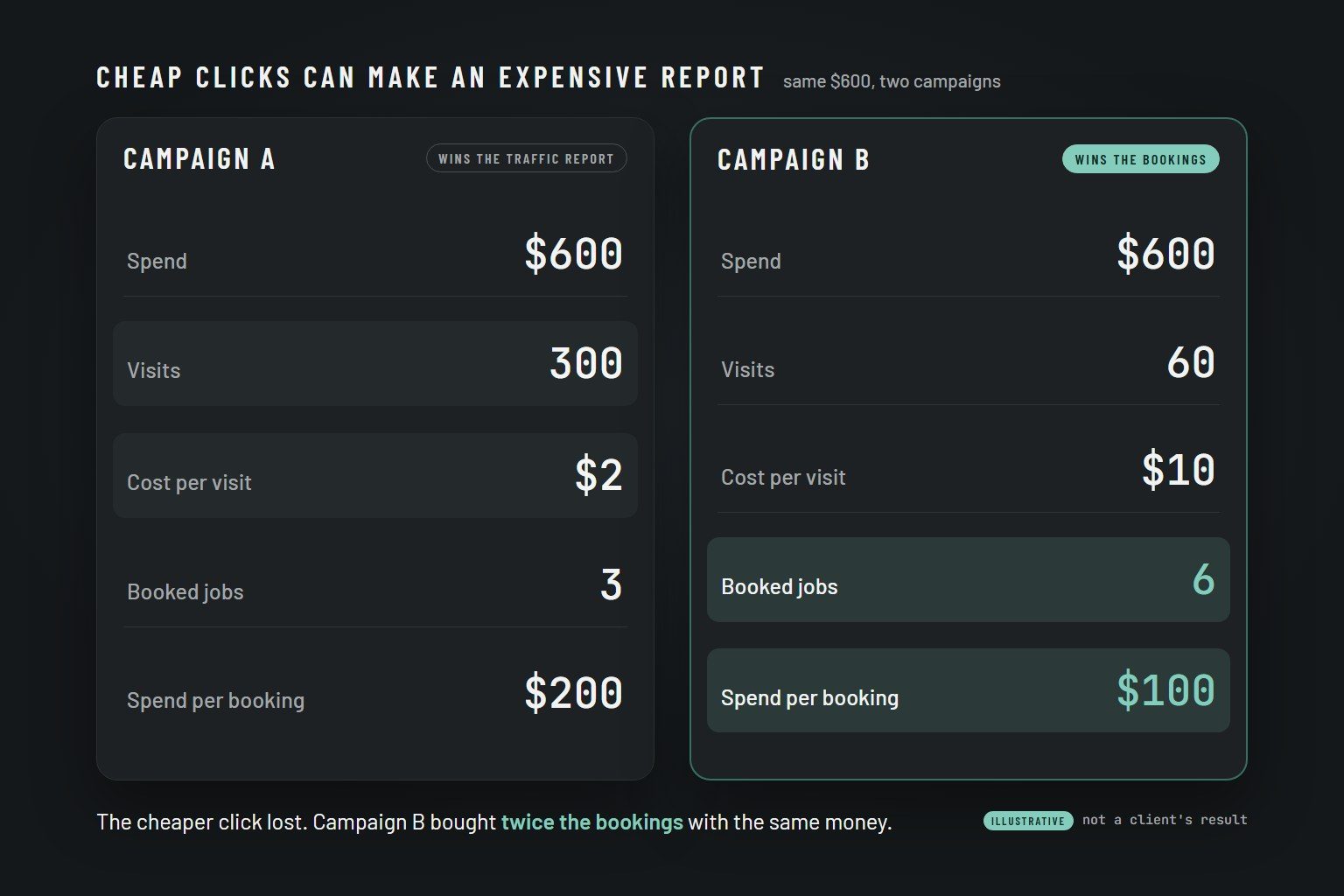The image size is (1344, 896).
Task: Select the Spend label in Campaign A
Action: tap(157, 262)
